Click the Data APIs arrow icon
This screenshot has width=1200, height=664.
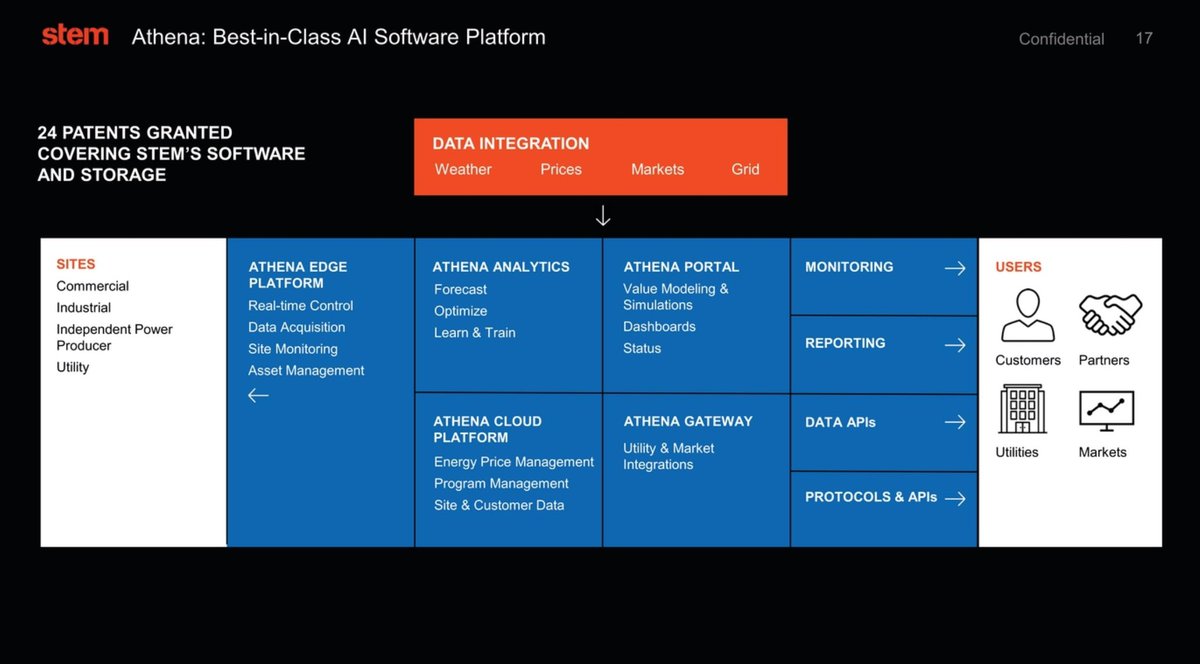tap(955, 421)
